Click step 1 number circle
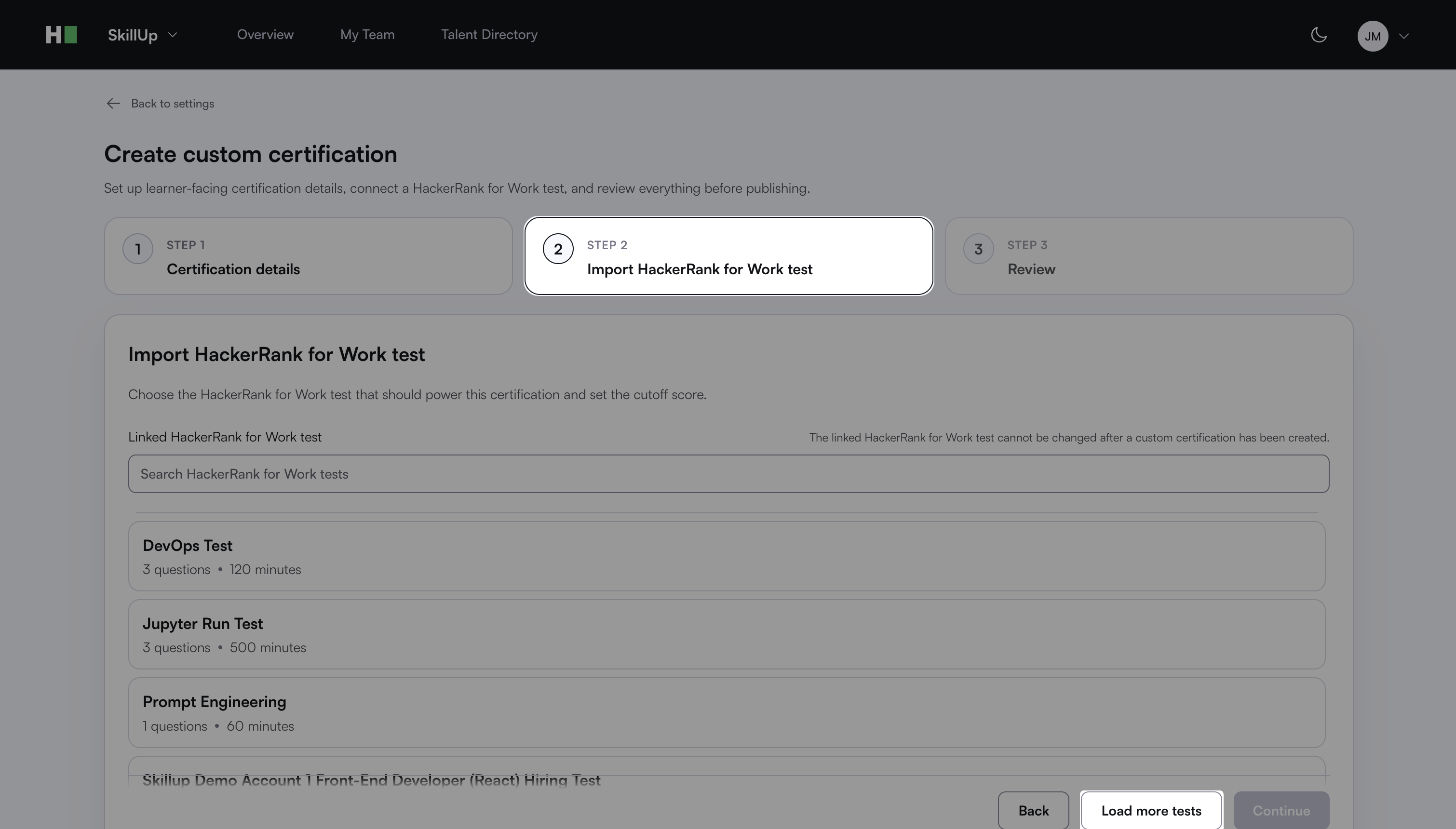 pos(137,249)
